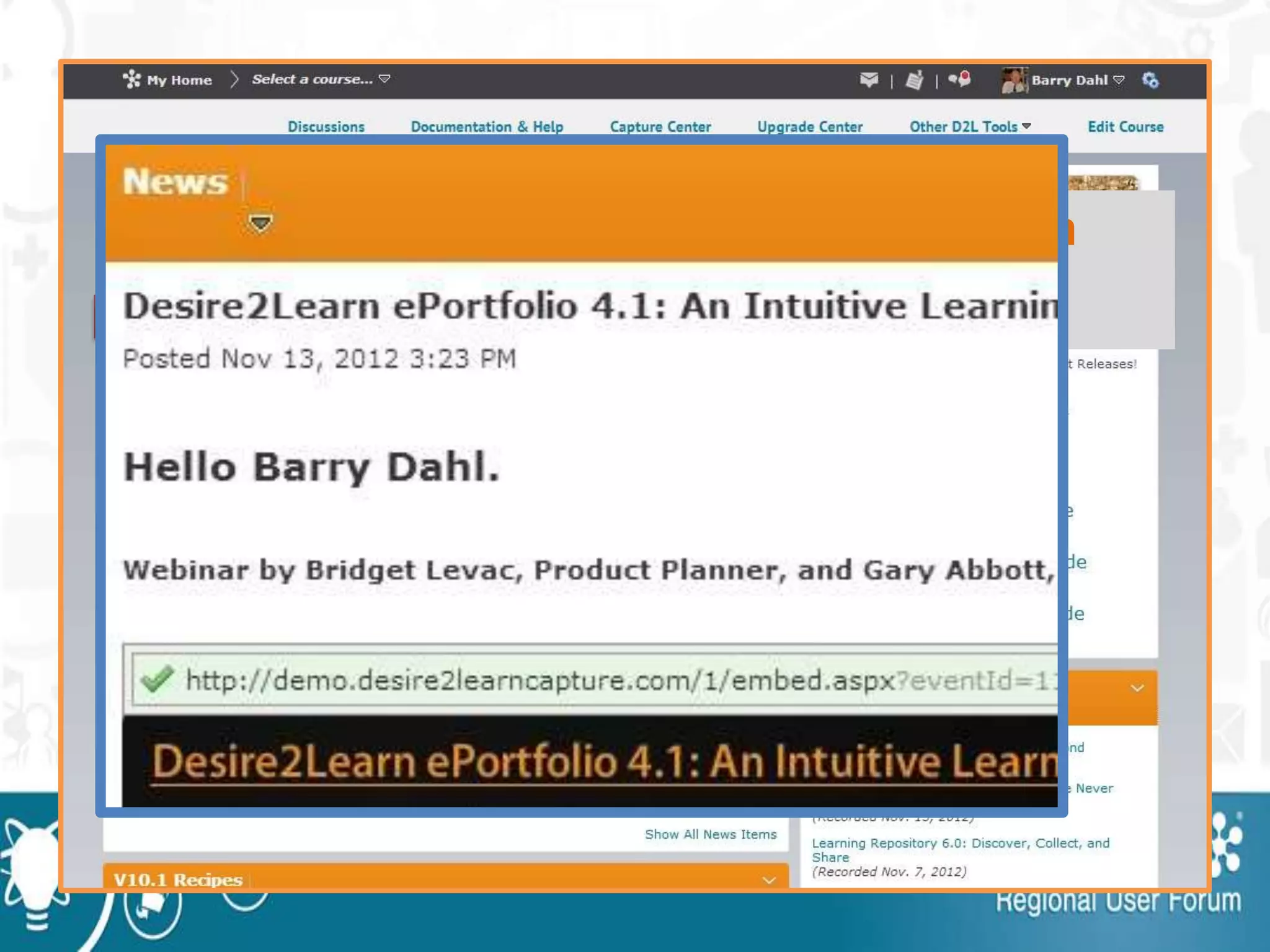Open Documentation & Help nav item
This screenshot has width=1270, height=952.
487,126
